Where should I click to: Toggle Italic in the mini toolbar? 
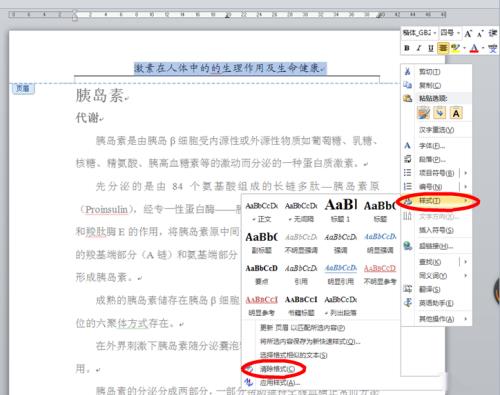(419, 48)
